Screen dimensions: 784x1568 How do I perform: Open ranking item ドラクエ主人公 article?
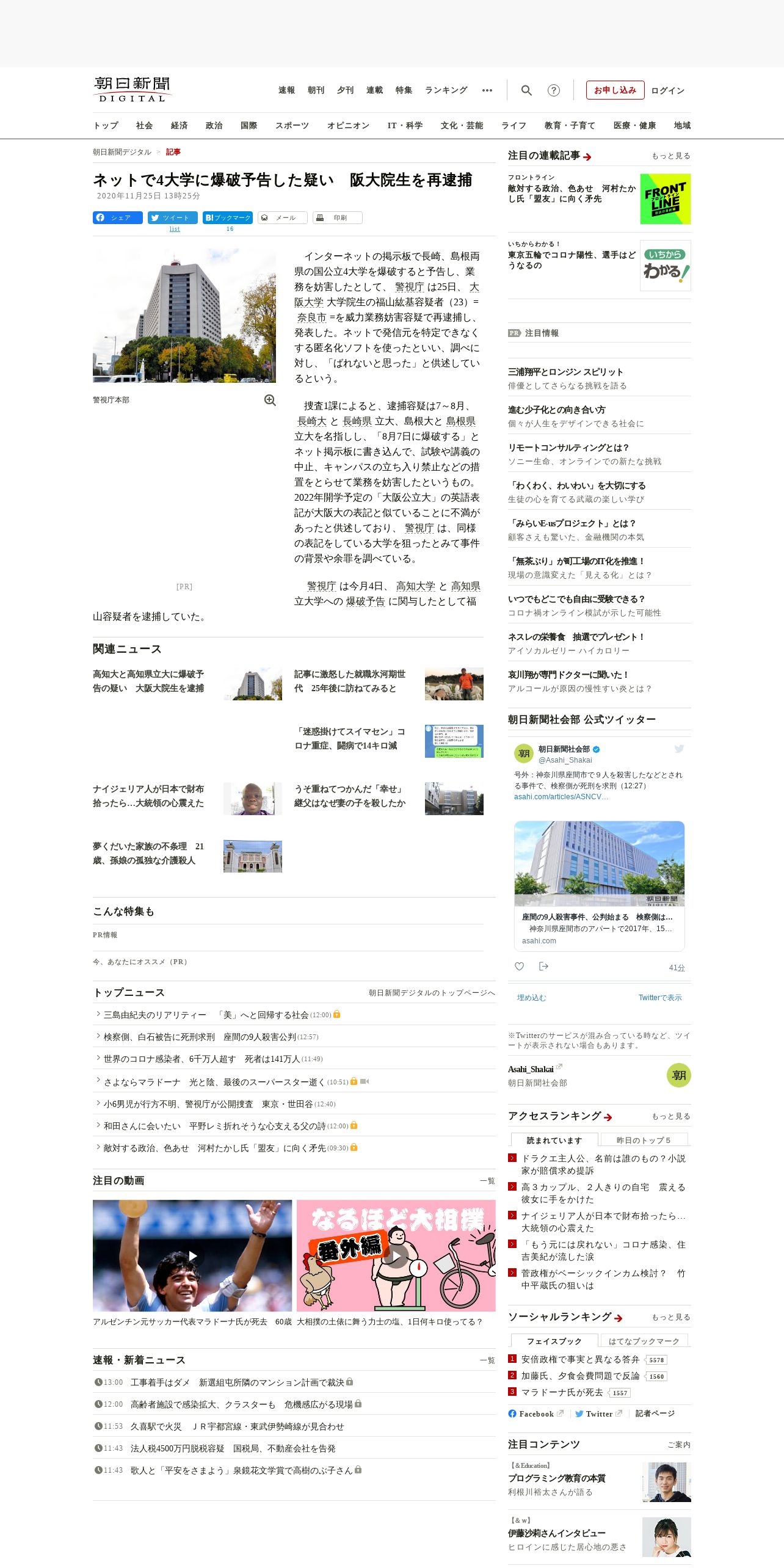pyautogui.click(x=603, y=1164)
